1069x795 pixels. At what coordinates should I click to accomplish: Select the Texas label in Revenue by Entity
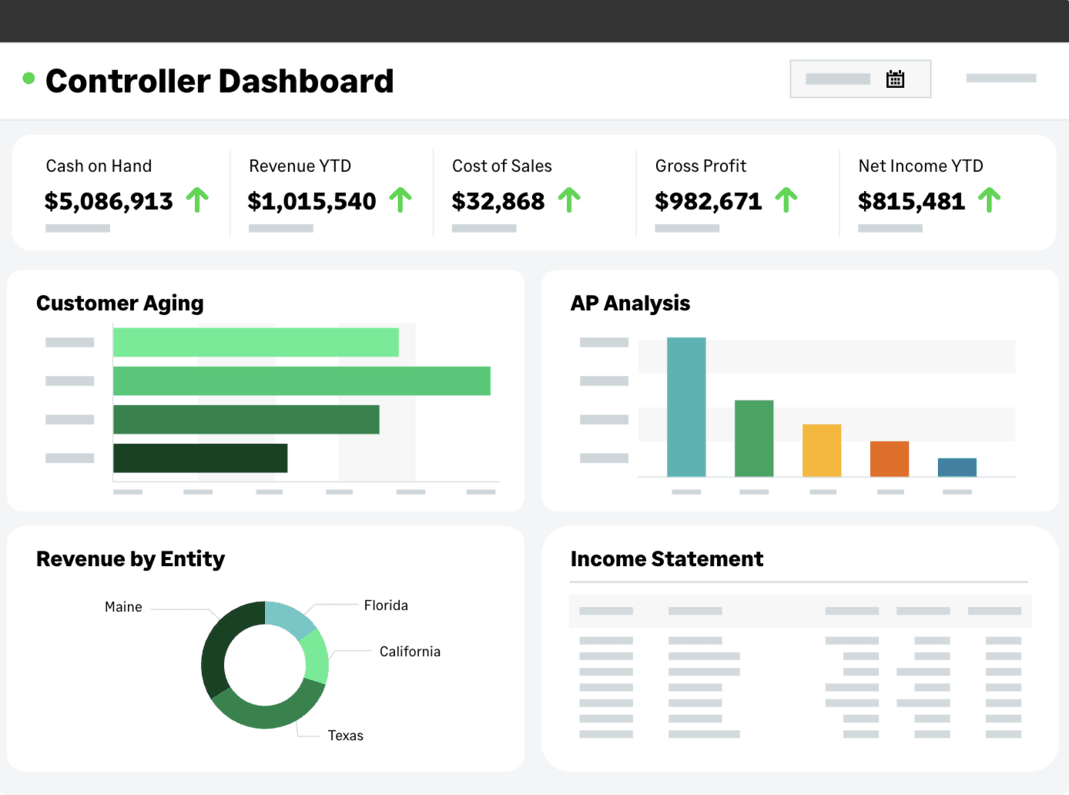click(x=346, y=736)
